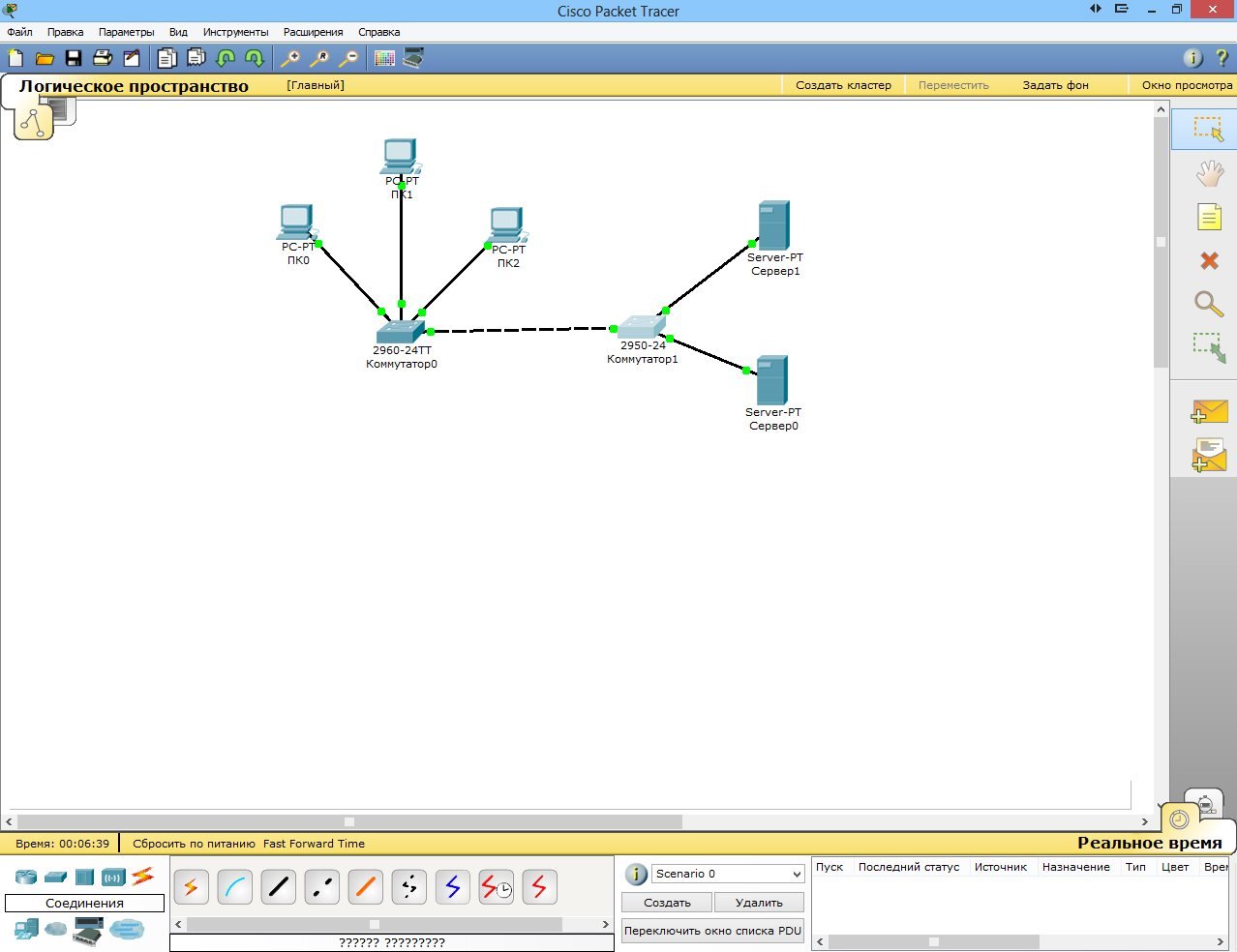The width and height of the screenshot is (1237, 952).
Task: Choose the copper straight-through cable
Action: [x=278, y=887]
